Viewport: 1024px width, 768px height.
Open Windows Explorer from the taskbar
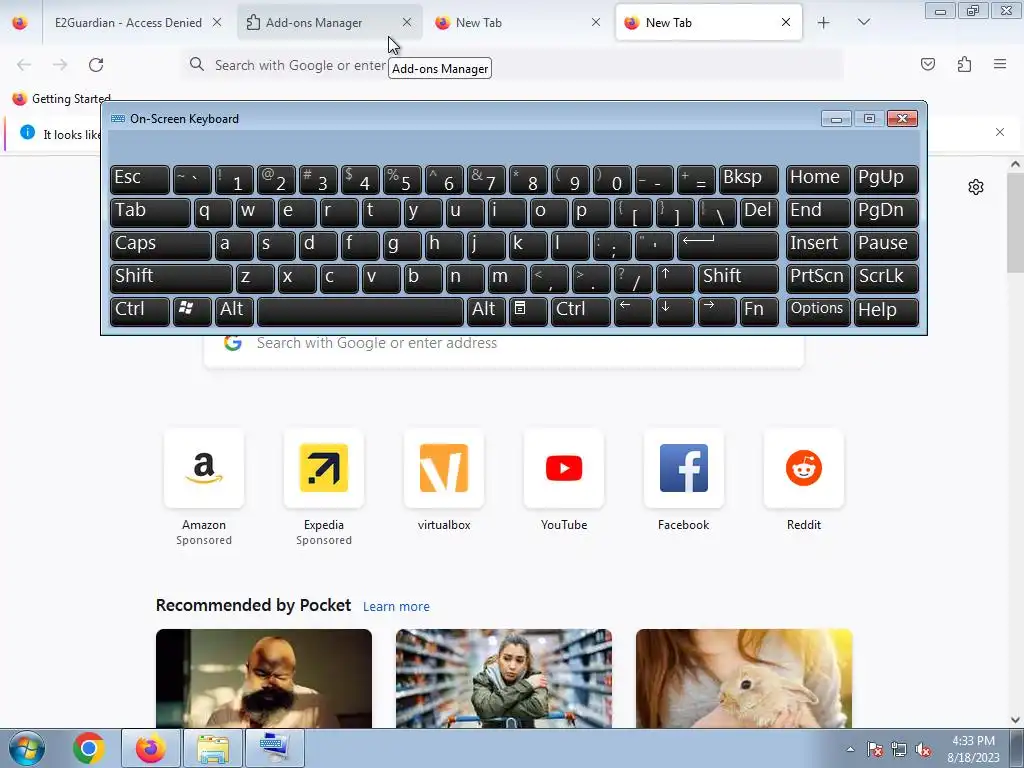(213, 748)
